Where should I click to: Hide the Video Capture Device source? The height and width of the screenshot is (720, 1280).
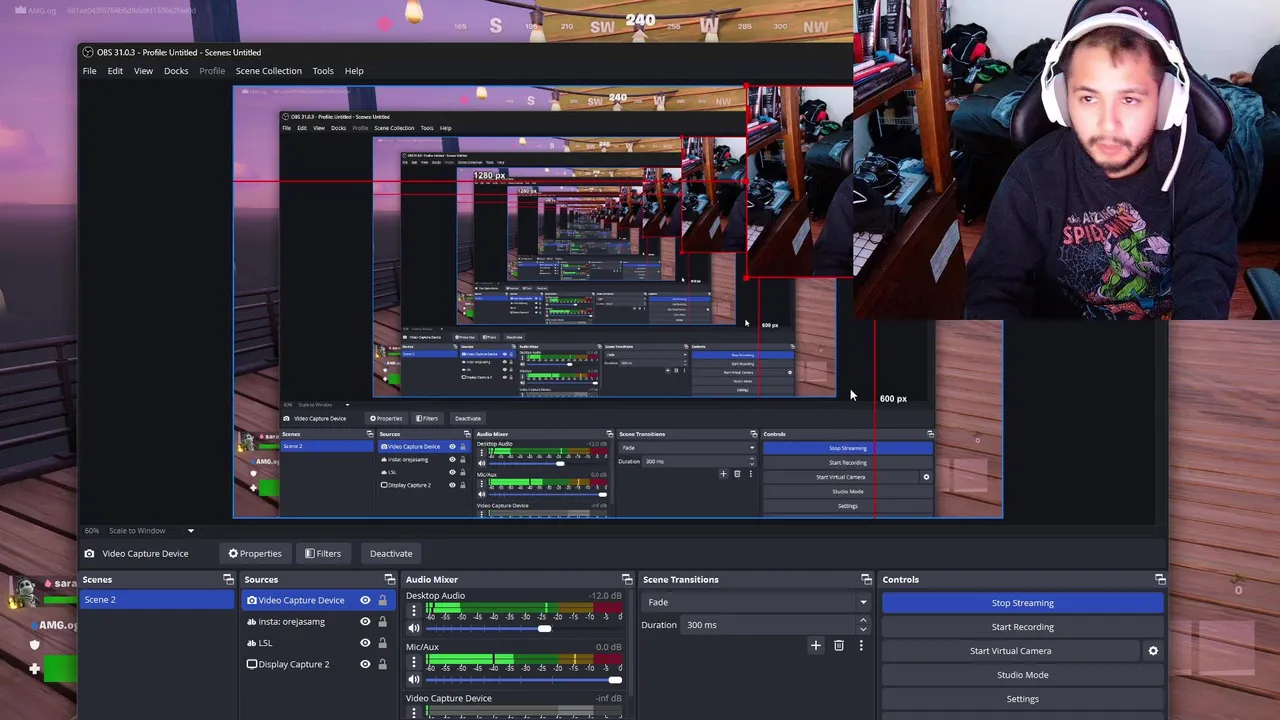(365, 600)
